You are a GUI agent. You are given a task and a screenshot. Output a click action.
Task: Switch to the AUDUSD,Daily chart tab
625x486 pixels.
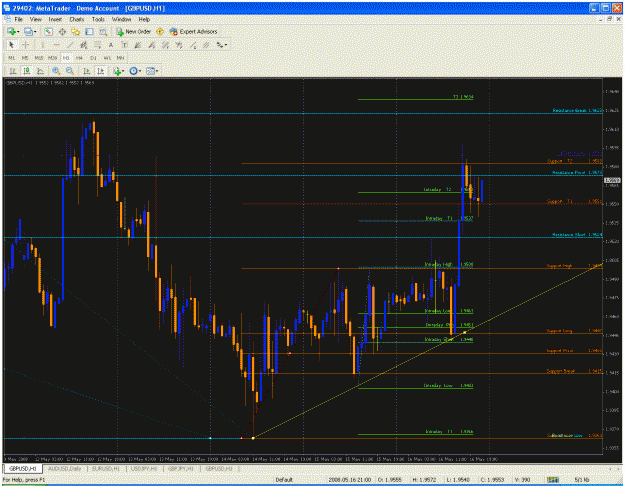click(x=65, y=469)
